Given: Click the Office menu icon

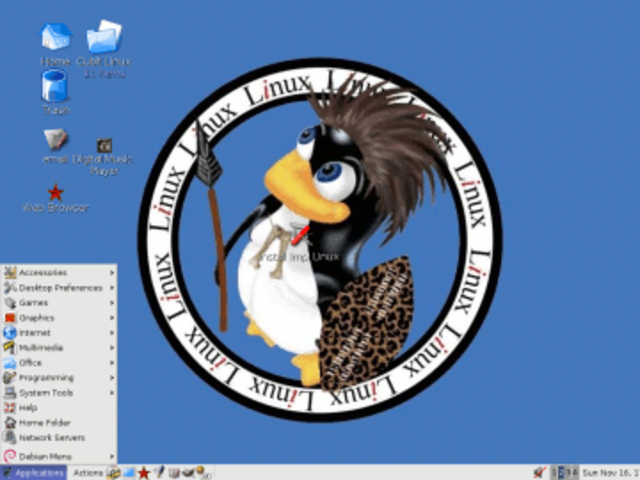Looking at the screenshot, I should 10,362.
